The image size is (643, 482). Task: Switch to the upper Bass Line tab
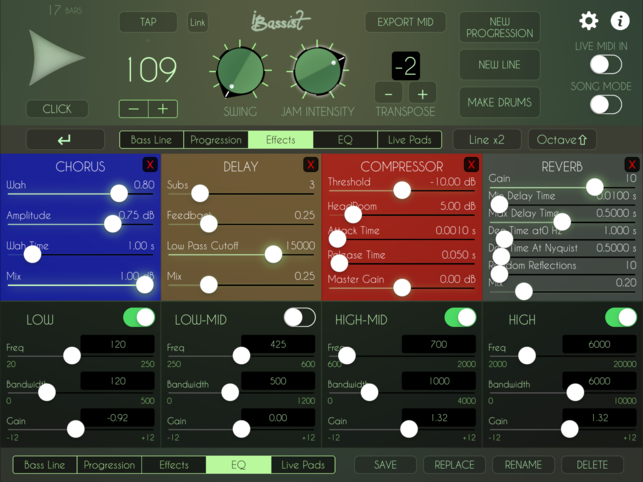pyautogui.click(x=151, y=140)
